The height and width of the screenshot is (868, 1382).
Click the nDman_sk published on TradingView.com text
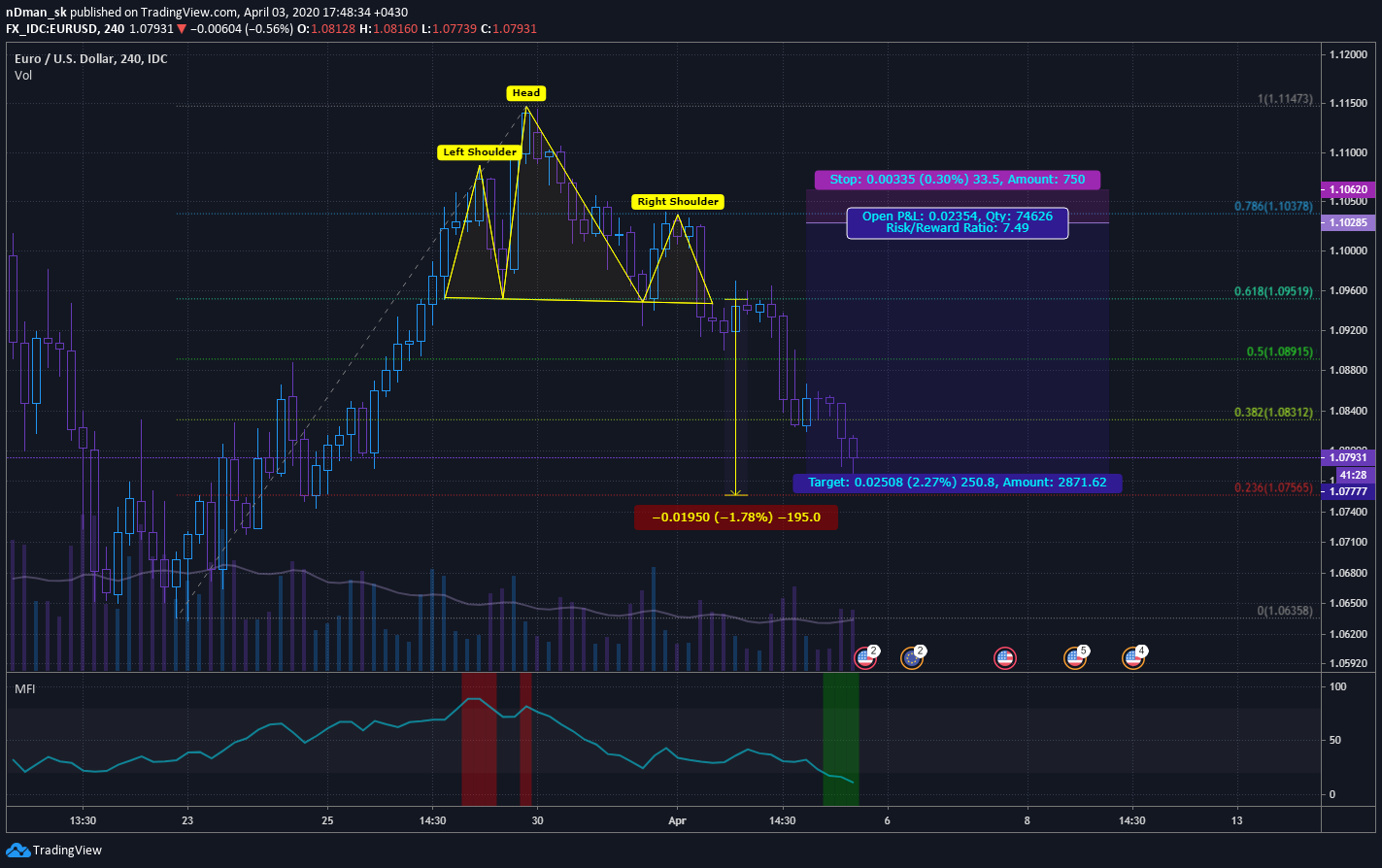point(121,12)
